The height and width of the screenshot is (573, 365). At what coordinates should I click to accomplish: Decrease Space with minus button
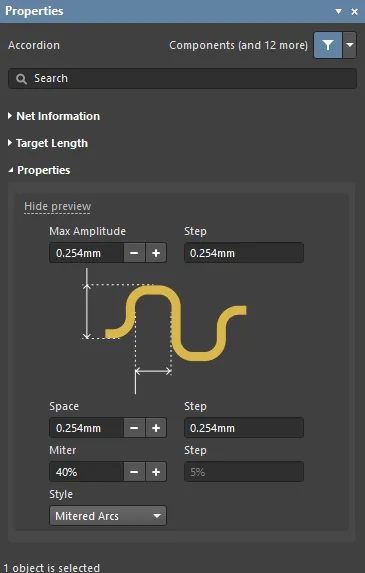point(134,428)
